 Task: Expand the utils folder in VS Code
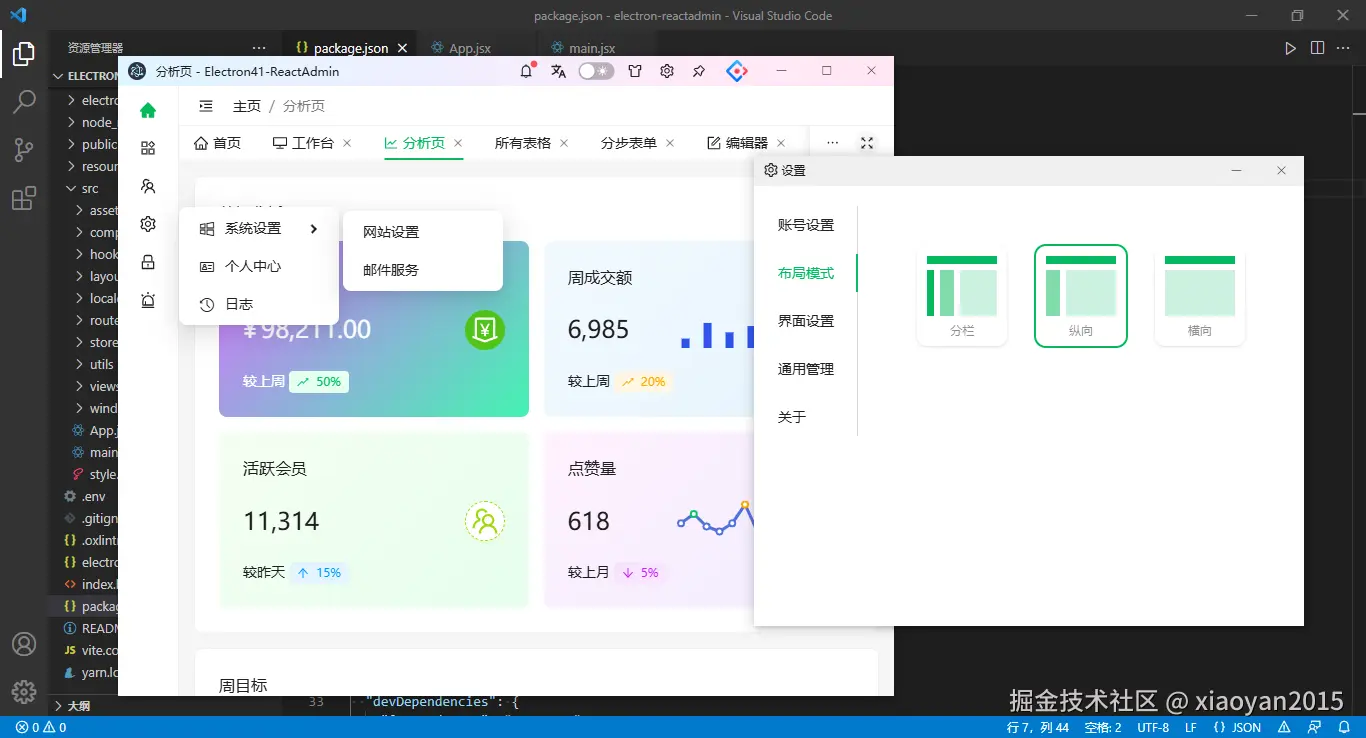coord(84,364)
